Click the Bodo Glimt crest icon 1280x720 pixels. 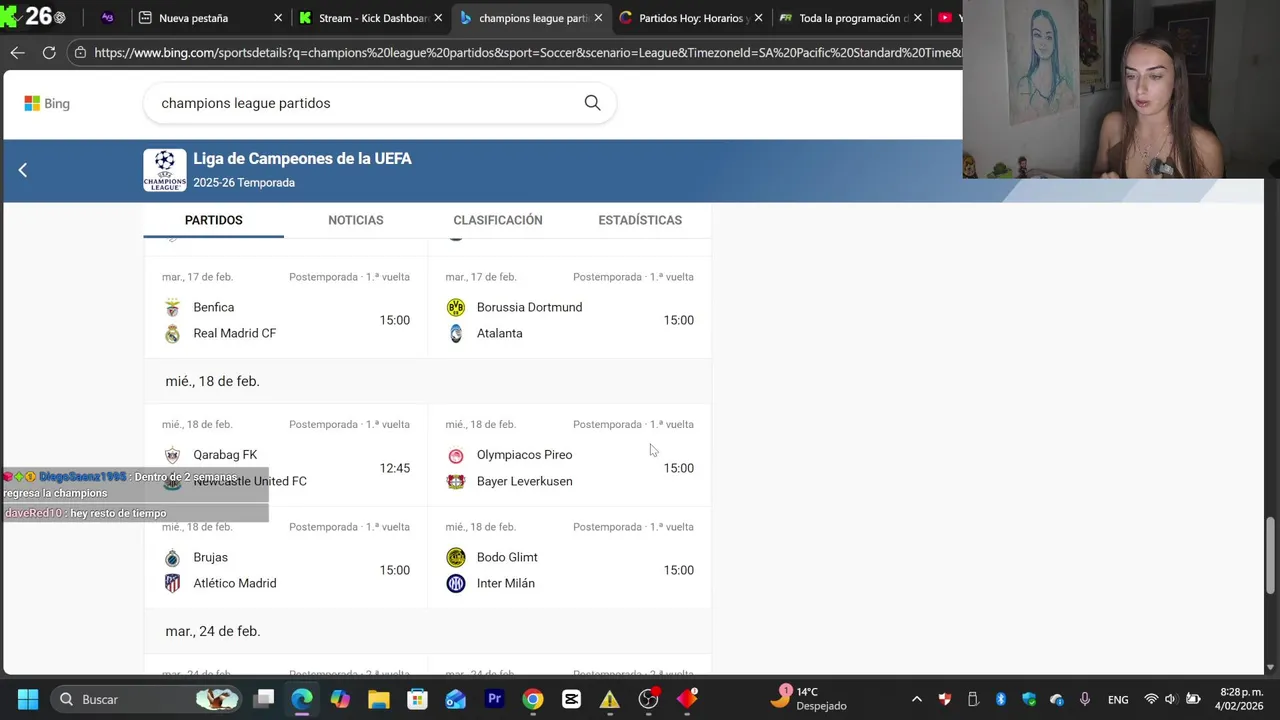coord(456,557)
